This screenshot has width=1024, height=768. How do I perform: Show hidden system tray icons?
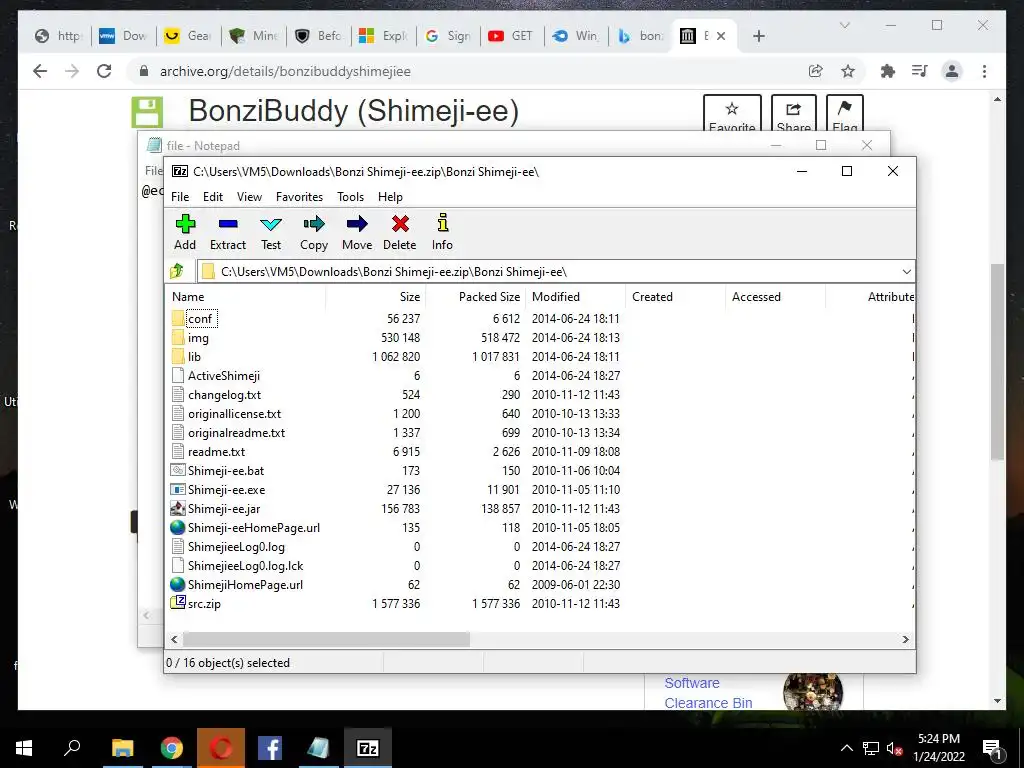846,748
